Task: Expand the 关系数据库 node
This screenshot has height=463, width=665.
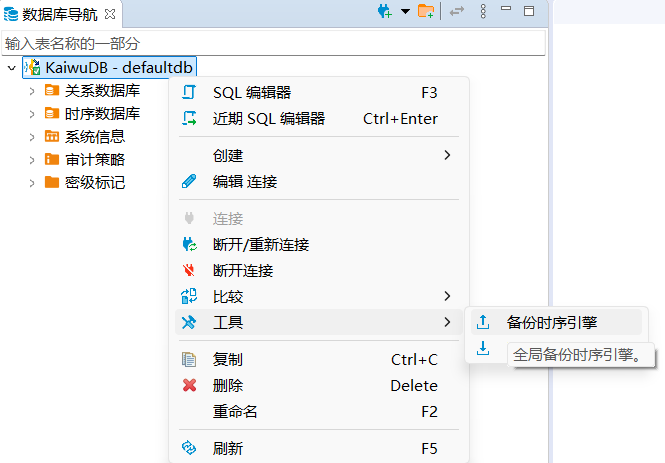Action: tap(32, 91)
